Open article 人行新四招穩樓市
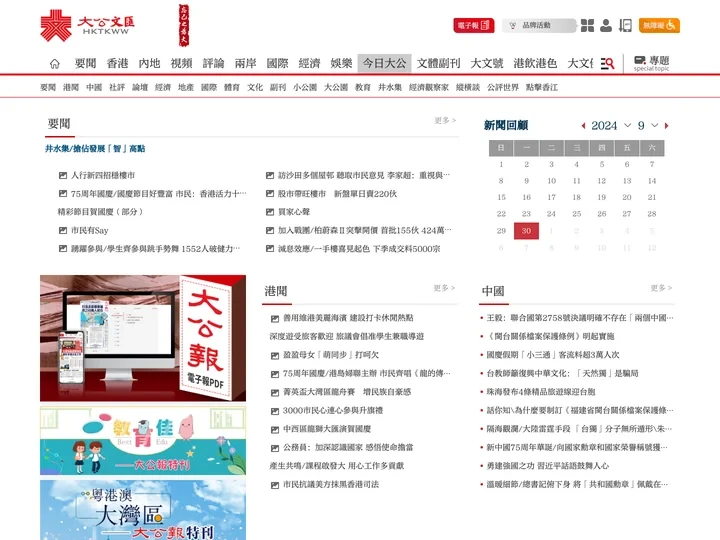This screenshot has width=720, height=540. click(103, 175)
